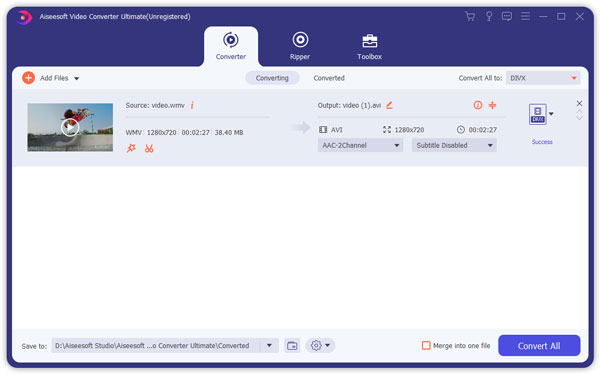
Task: Switch to the Ripper tab
Action: [x=300, y=47]
